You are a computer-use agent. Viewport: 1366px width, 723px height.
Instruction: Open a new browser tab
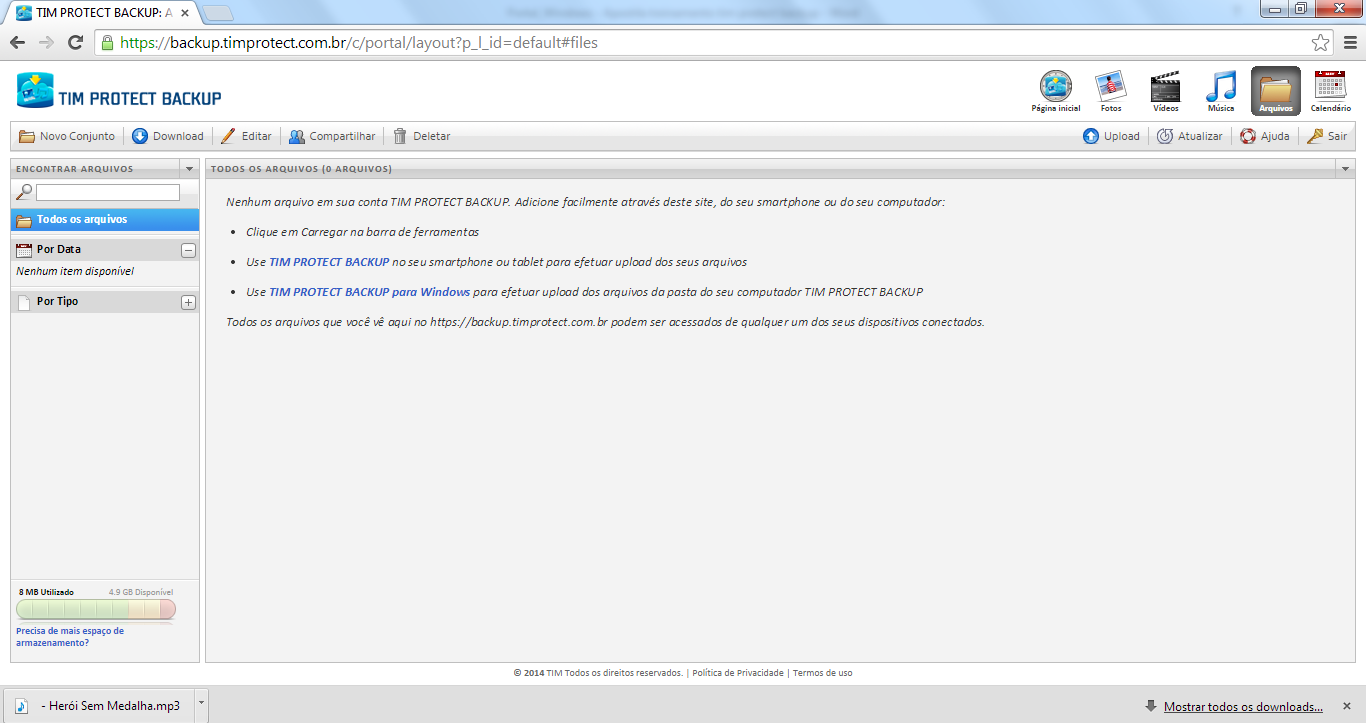219,13
